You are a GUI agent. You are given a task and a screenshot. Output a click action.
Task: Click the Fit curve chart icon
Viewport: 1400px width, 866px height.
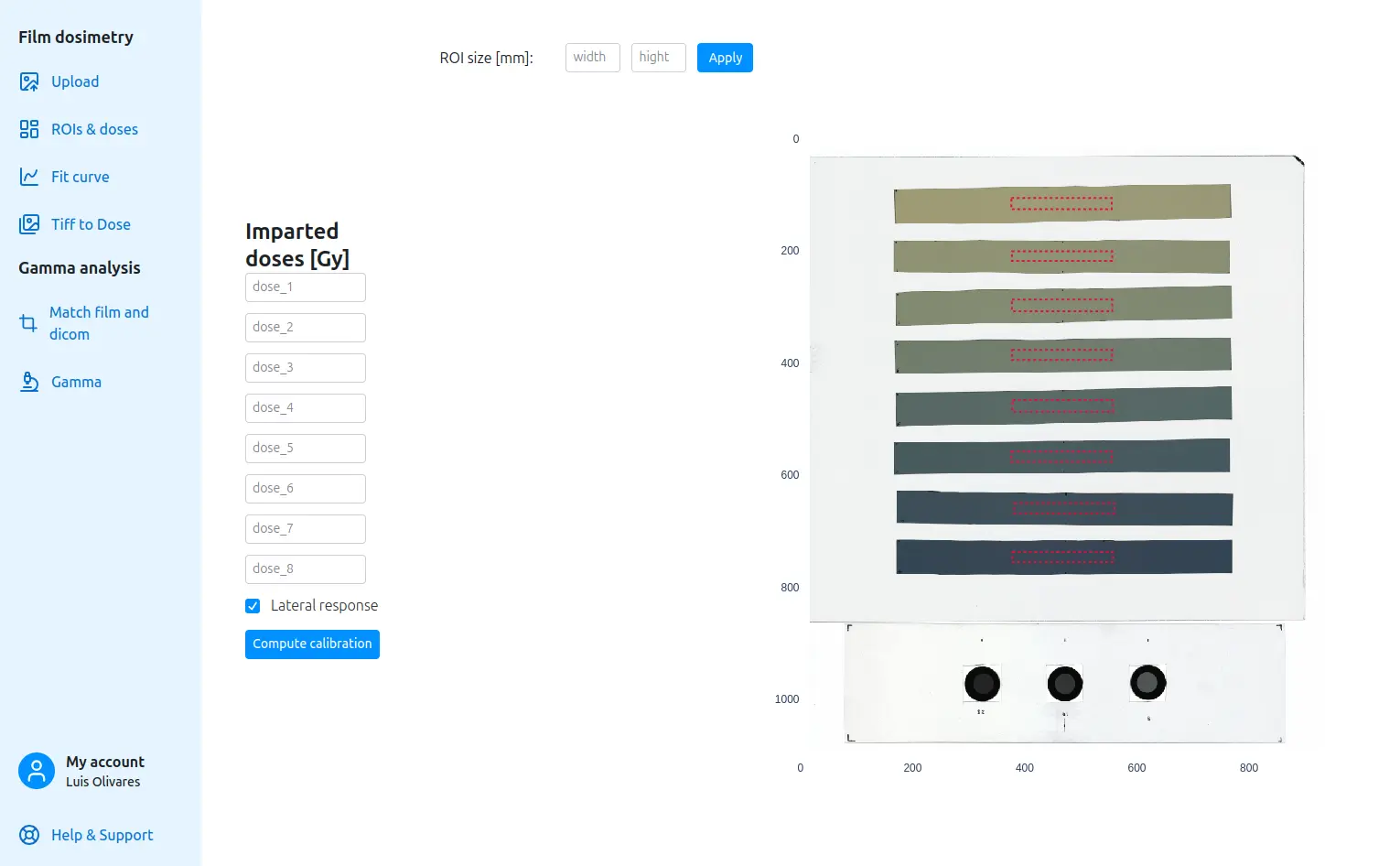click(29, 177)
